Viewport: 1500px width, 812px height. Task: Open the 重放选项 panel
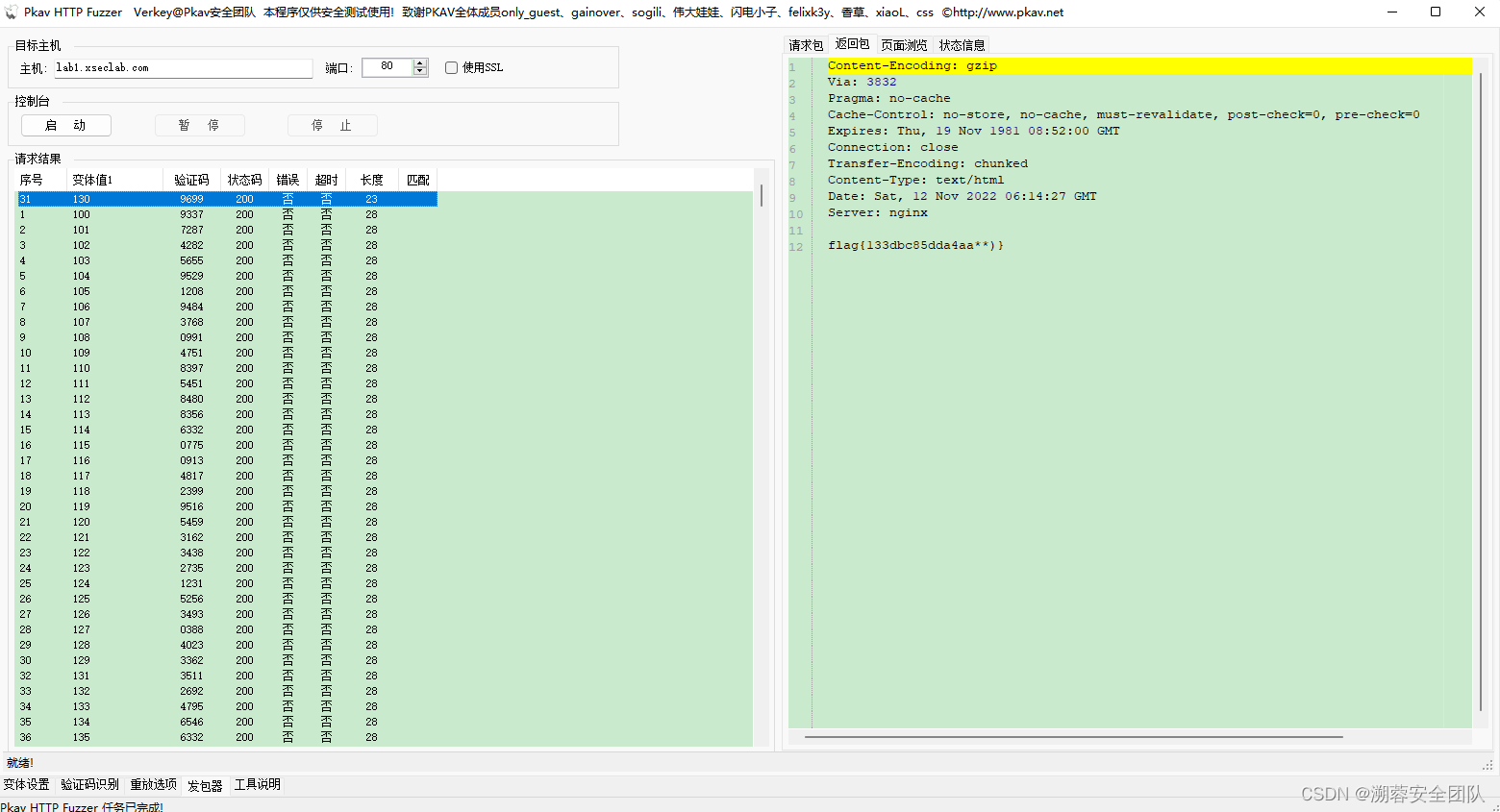coord(153,784)
